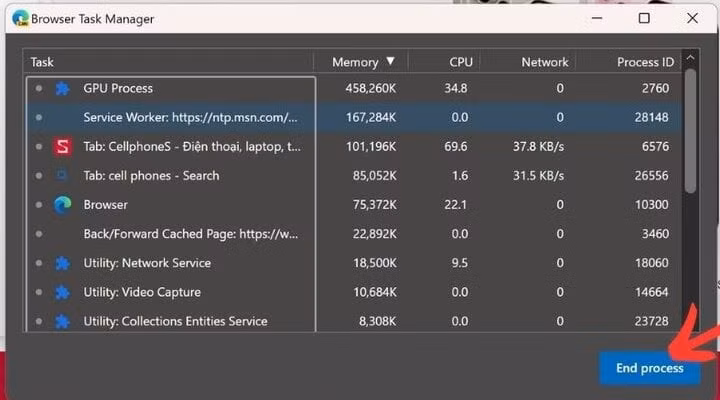Click the 22,892K memory value
The height and width of the screenshot is (400, 720).
pos(374,234)
